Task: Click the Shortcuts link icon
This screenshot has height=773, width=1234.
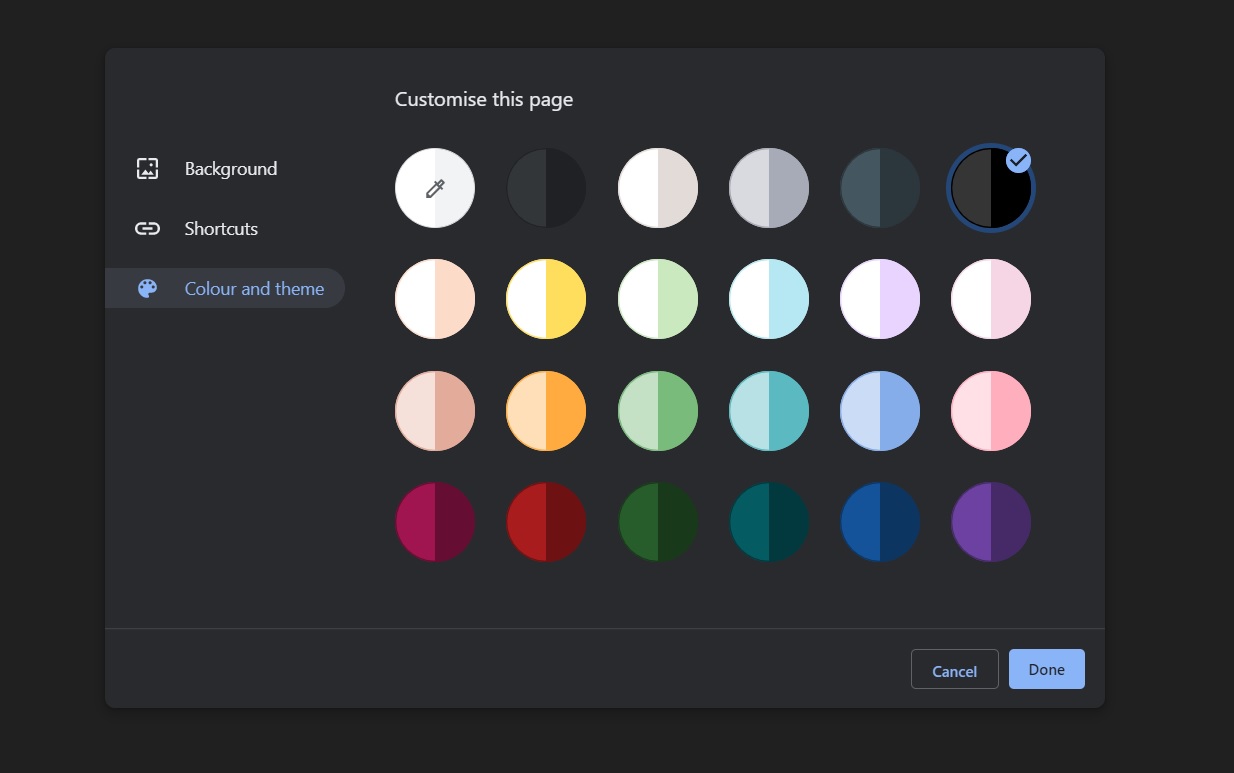Action: tap(147, 229)
